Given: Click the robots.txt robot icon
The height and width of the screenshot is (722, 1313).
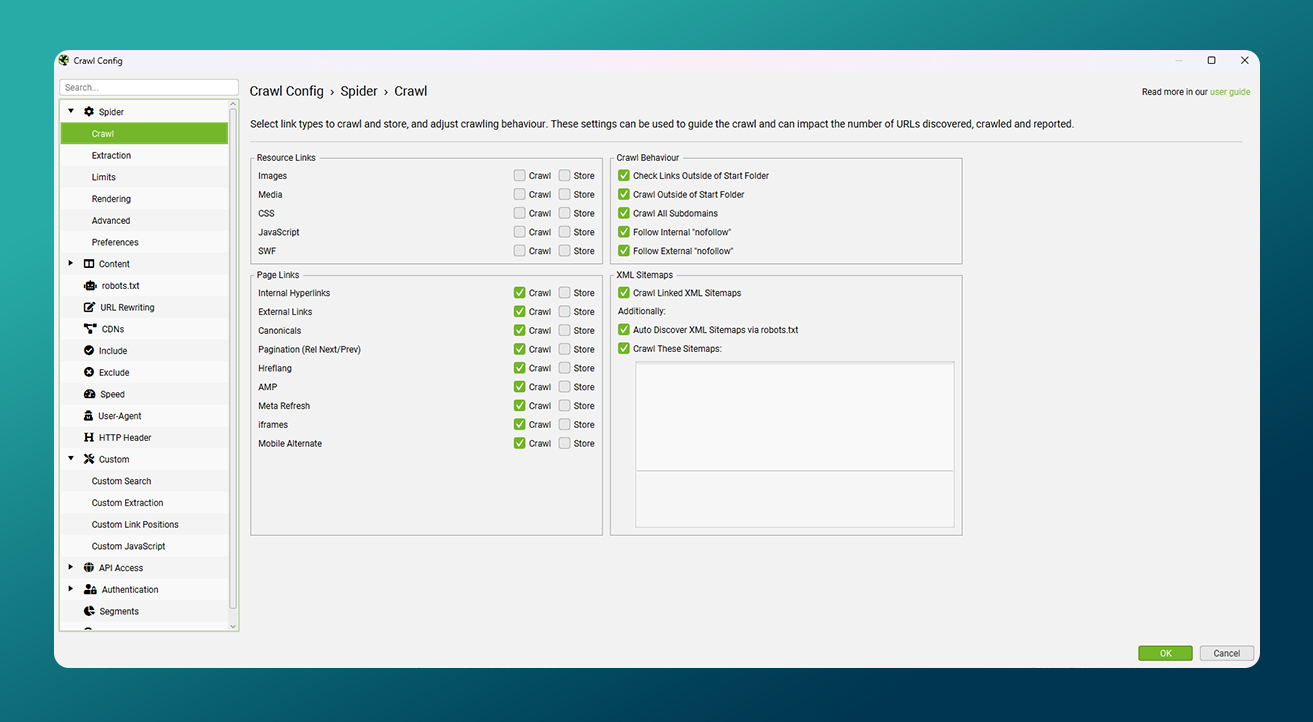Looking at the screenshot, I should tap(90, 286).
